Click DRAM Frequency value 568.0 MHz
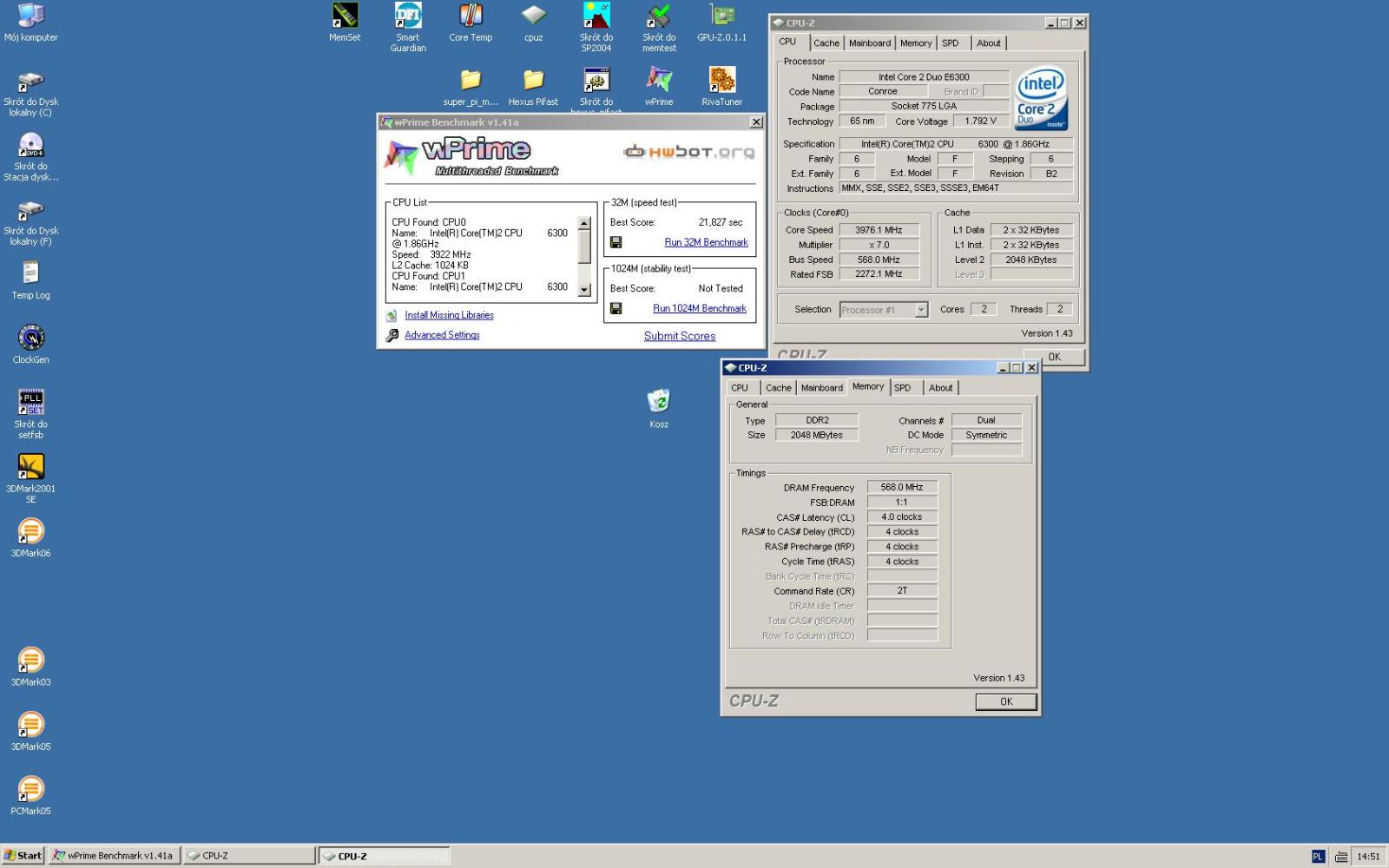This screenshot has height=868, width=1389. point(902,488)
